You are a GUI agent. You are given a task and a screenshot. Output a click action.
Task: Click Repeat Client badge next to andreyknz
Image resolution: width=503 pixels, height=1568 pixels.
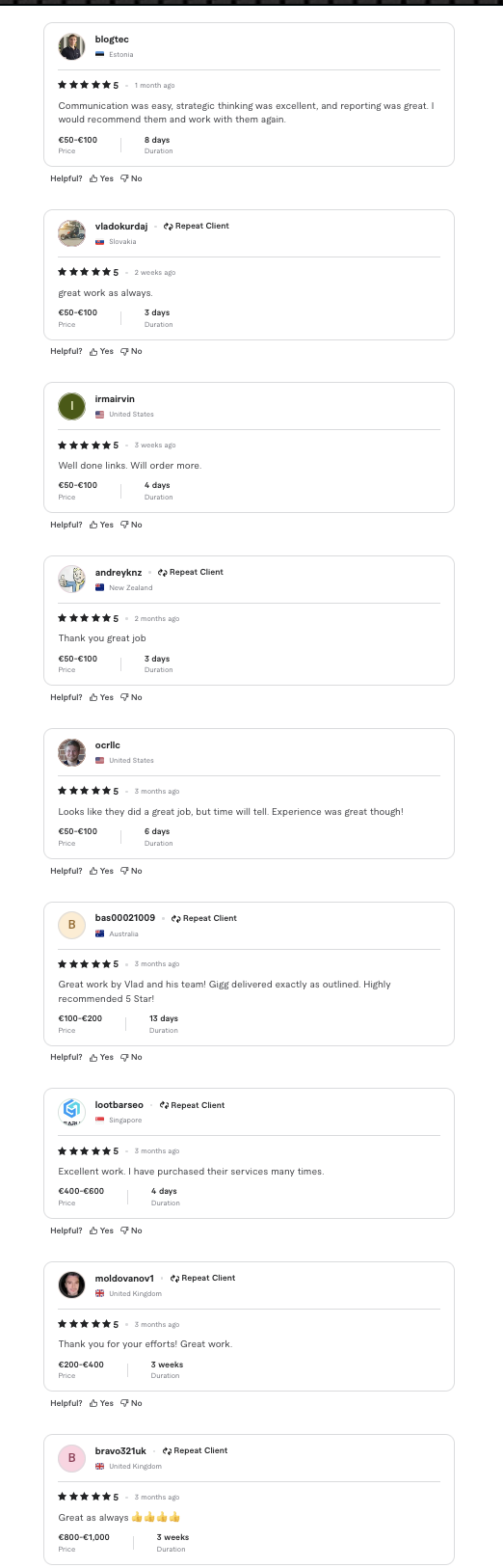point(191,572)
